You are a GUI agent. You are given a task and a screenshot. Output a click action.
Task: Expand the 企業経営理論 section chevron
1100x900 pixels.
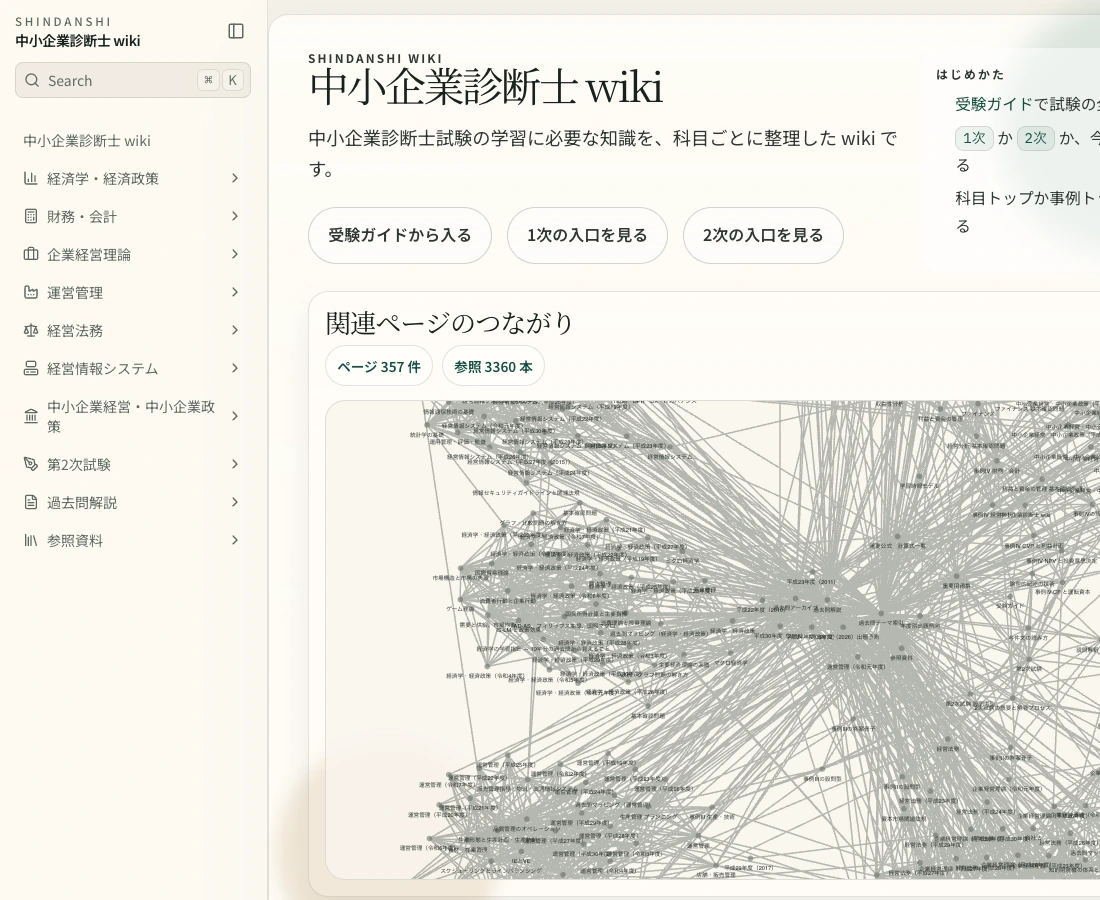[x=235, y=254]
